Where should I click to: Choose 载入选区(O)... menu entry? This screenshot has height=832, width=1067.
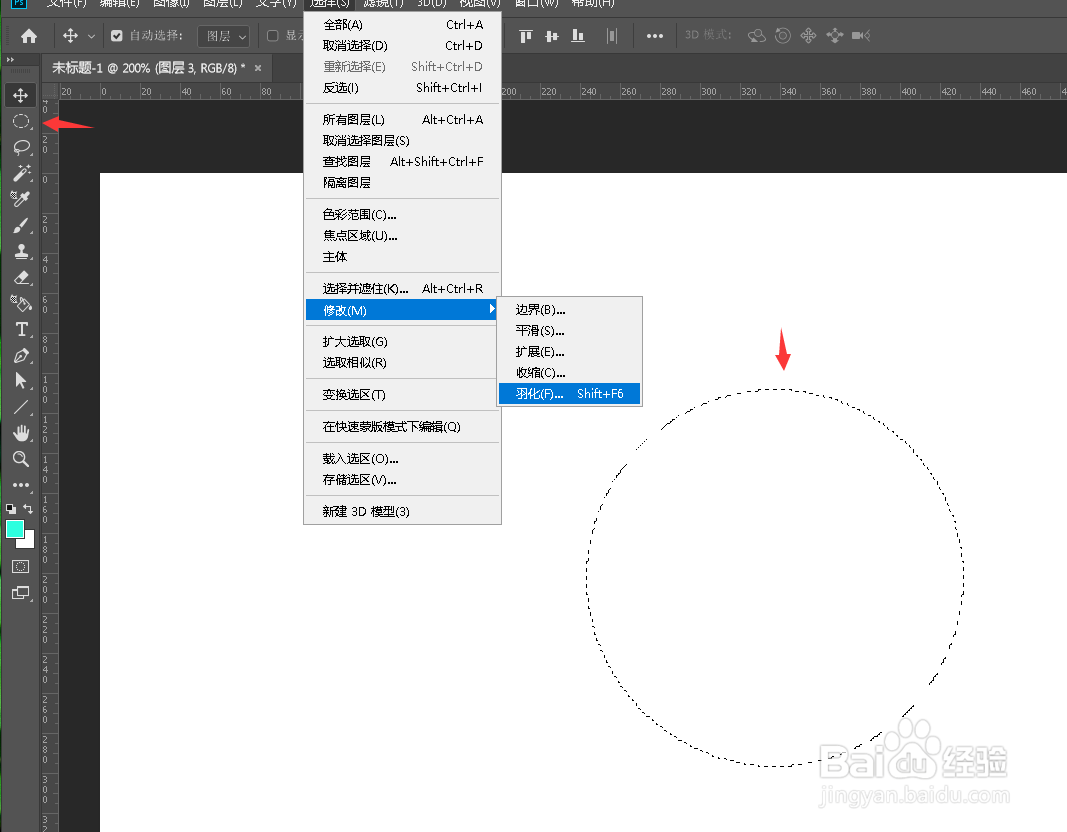[x=402, y=459]
